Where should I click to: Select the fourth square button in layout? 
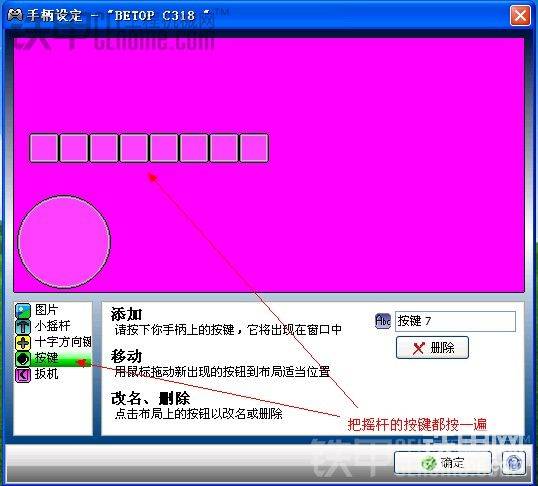134,148
